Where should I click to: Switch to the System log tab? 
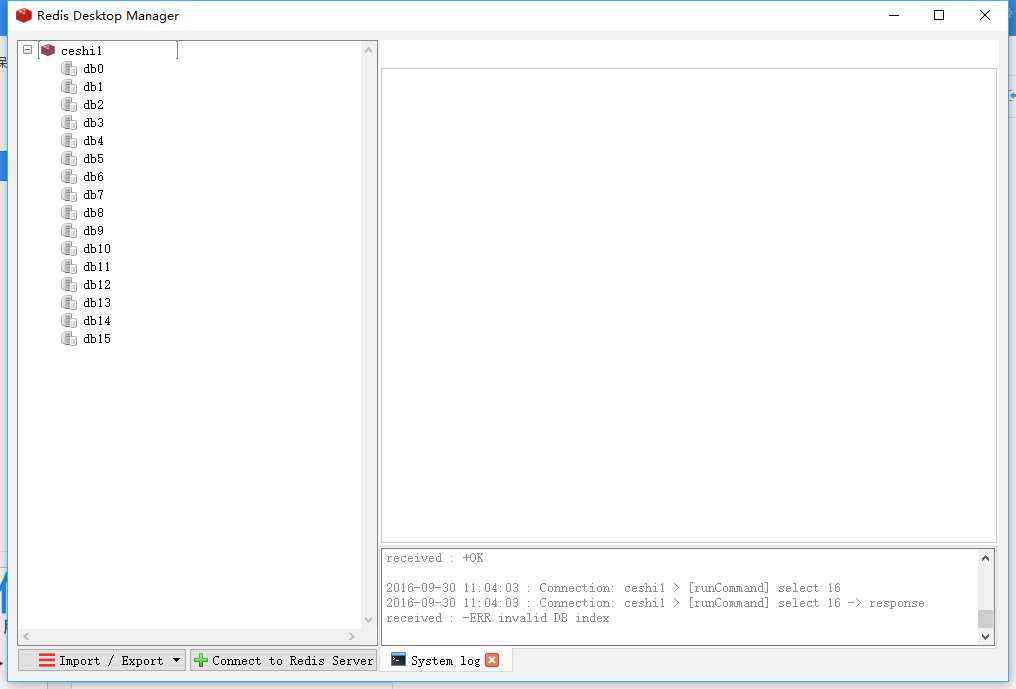tap(445, 660)
